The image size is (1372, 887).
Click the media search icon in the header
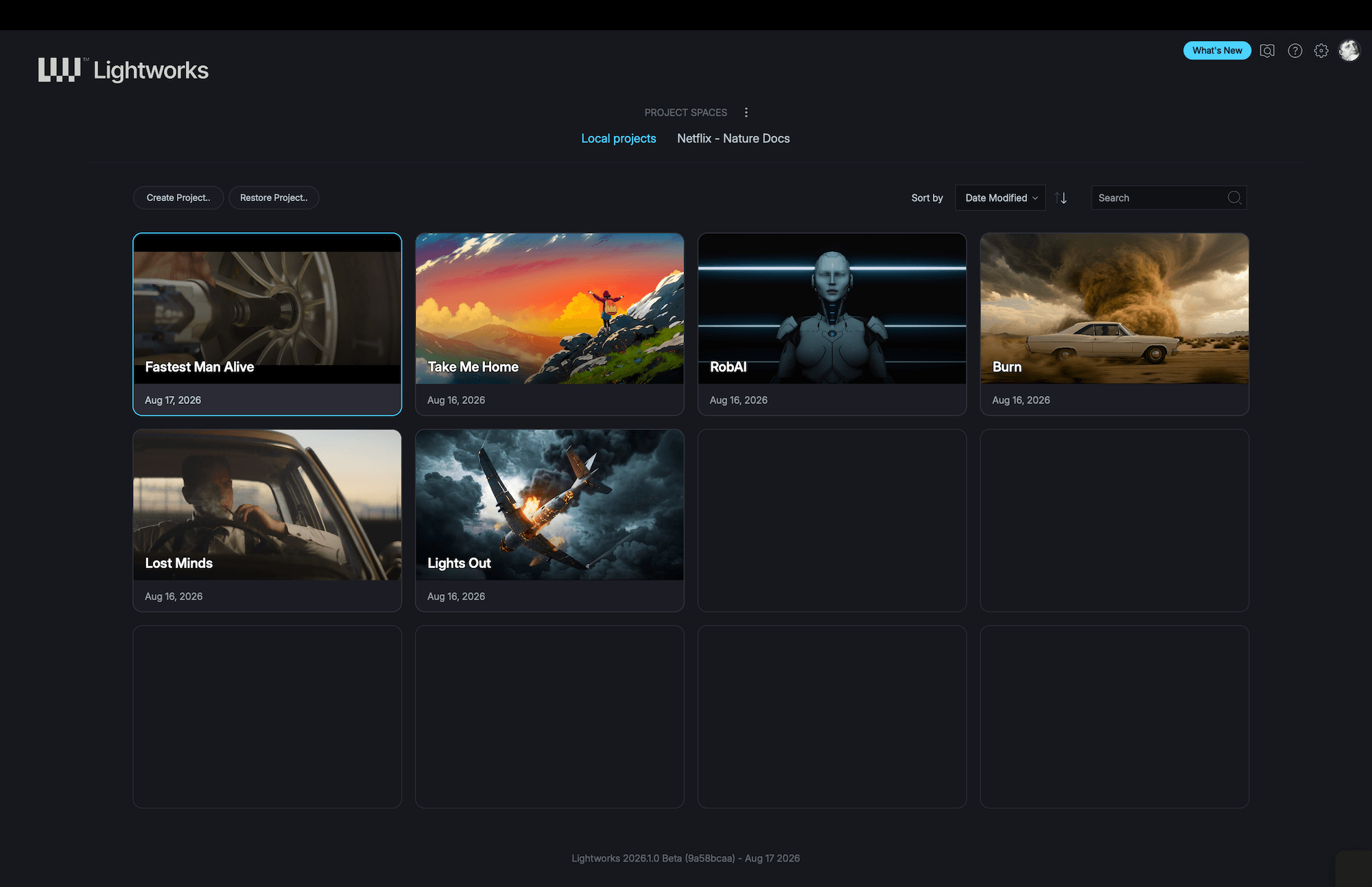pos(1267,51)
